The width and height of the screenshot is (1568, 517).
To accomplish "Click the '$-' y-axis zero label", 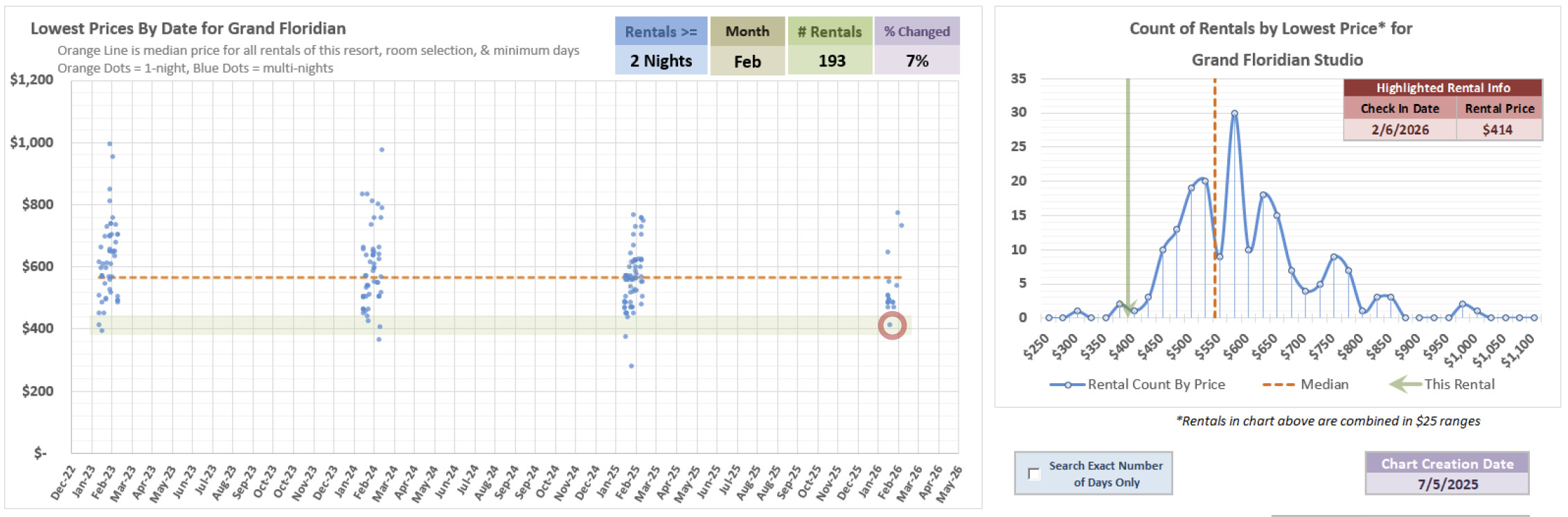I will [x=41, y=453].
